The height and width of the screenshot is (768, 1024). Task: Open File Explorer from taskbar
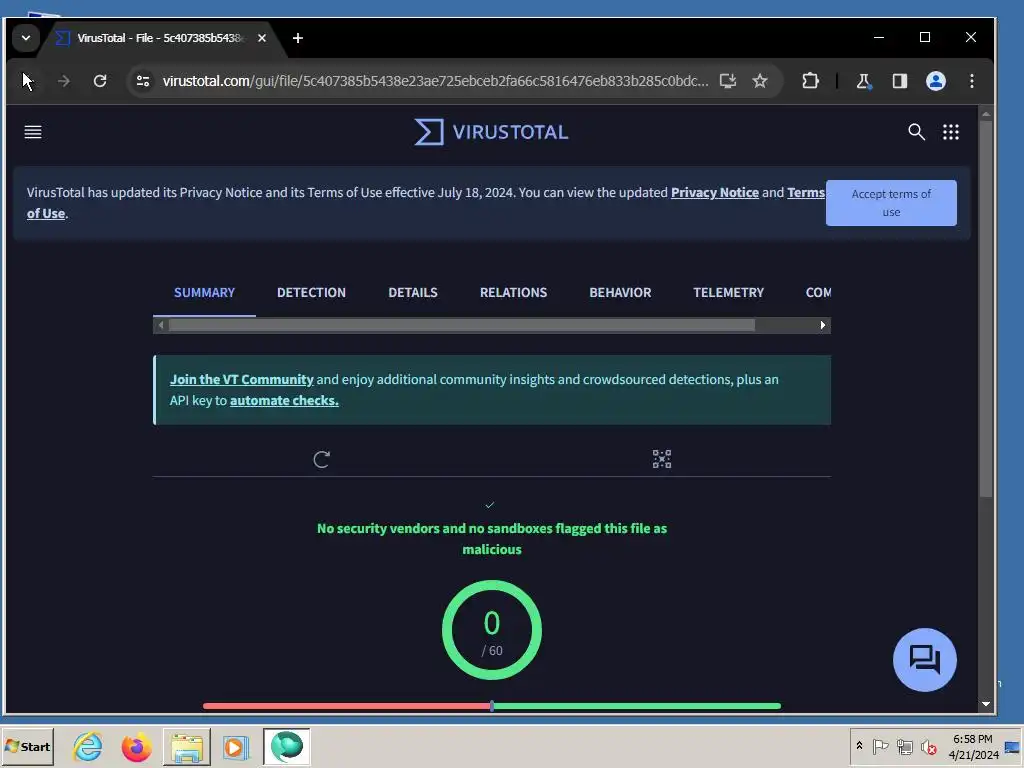pyautogui.click(x=187, y=746)
